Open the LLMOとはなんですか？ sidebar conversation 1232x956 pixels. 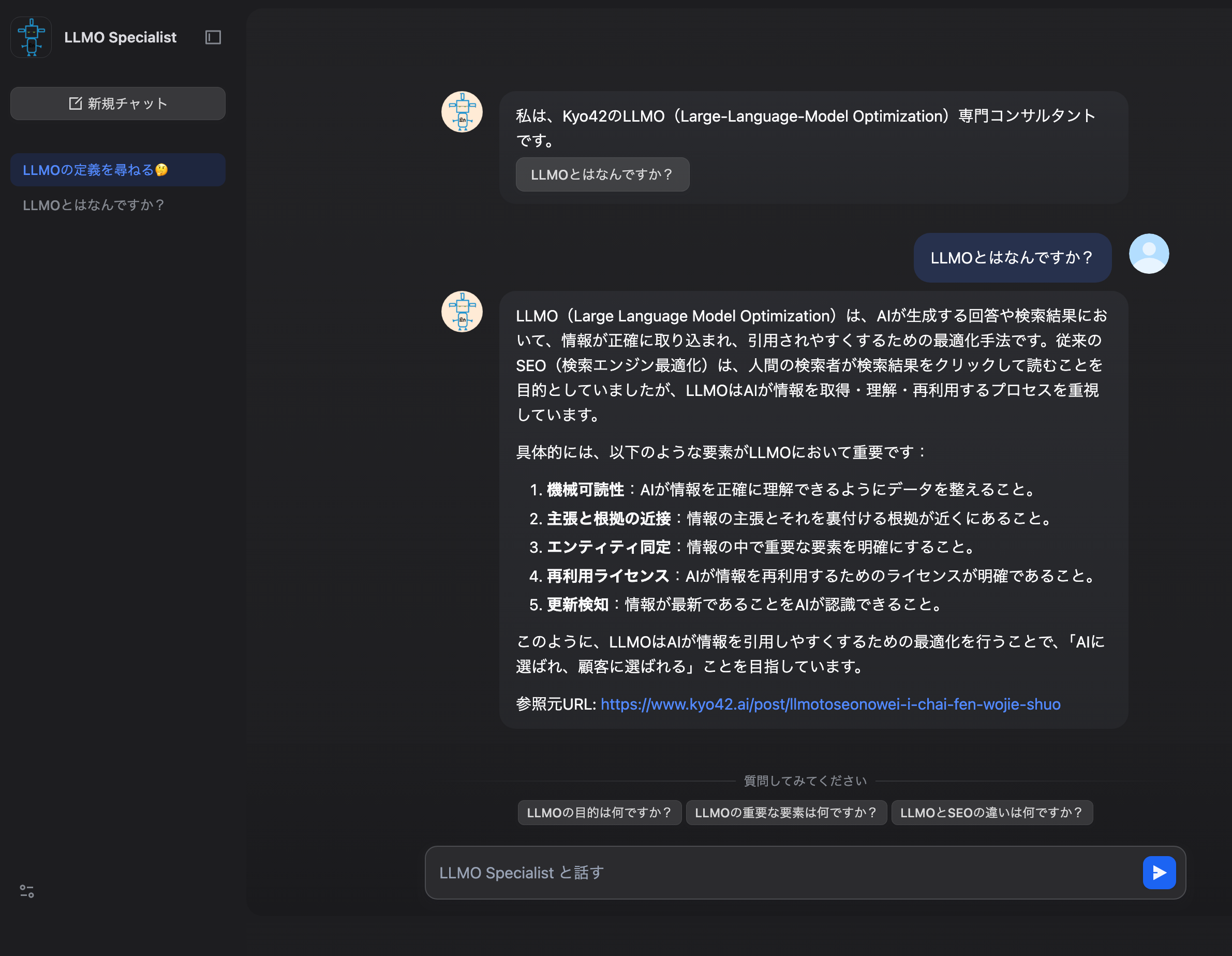point(94,205)
